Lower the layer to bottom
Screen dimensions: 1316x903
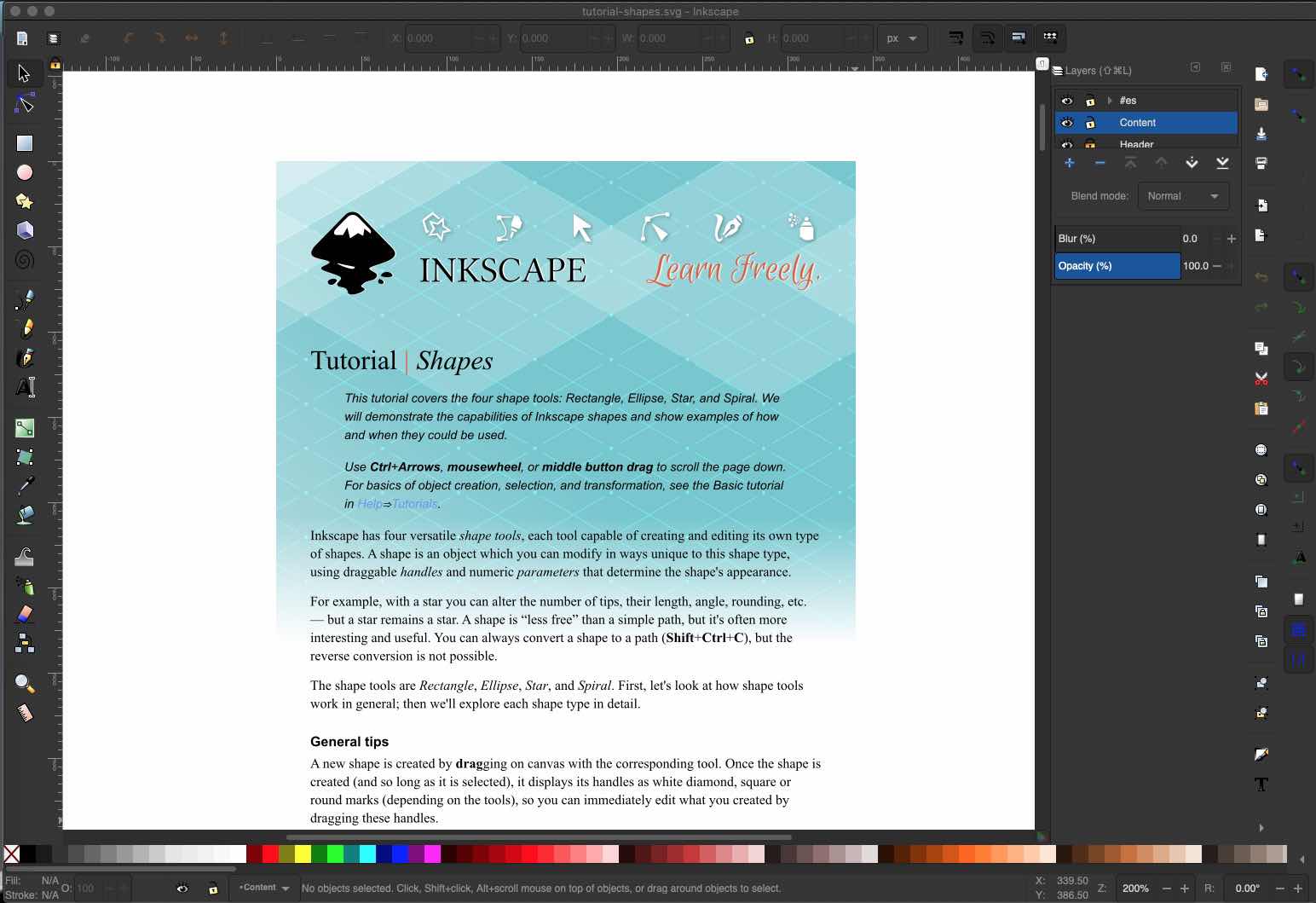pos(1222,163)
